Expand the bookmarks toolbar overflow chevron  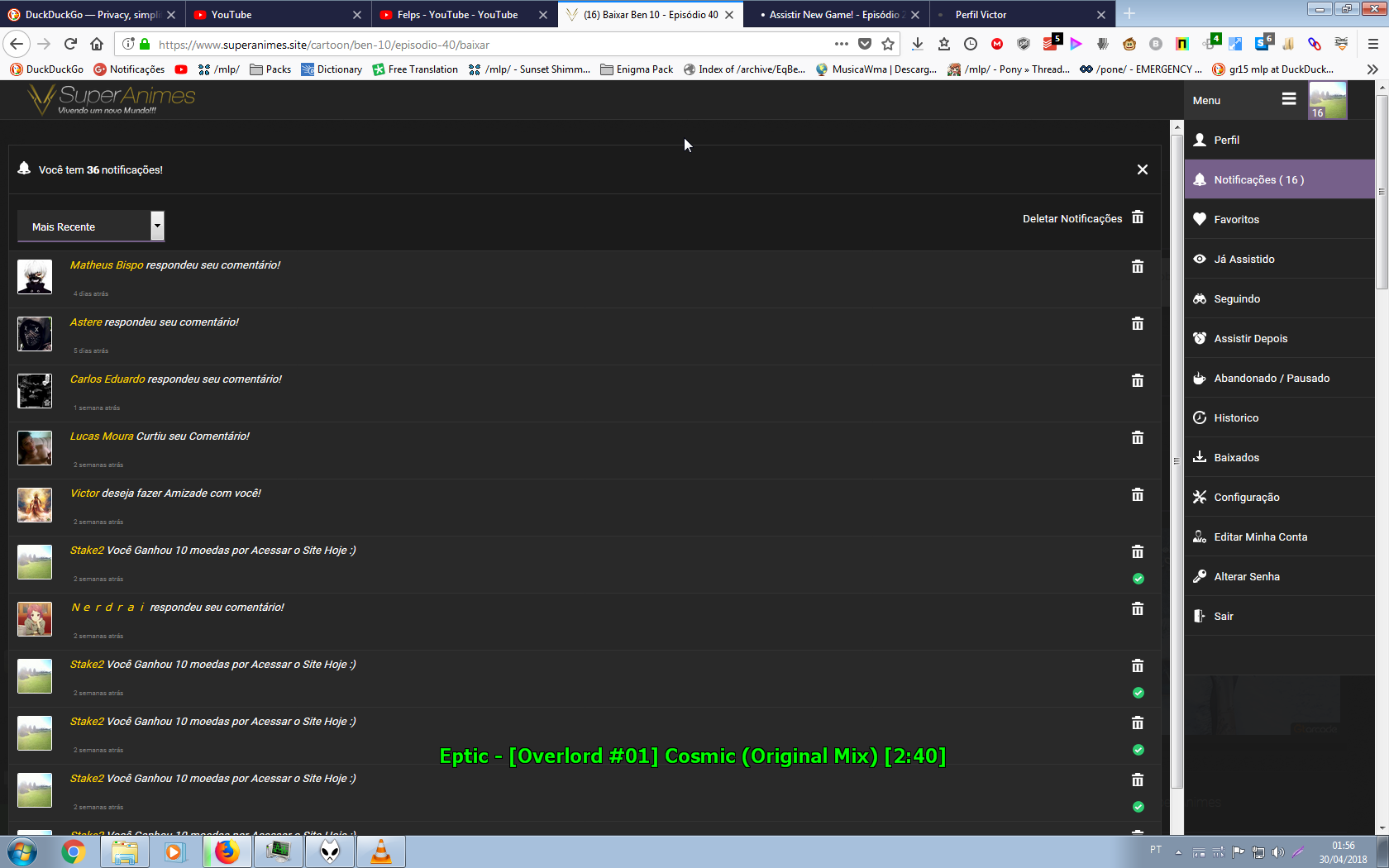pos(1372,69)
